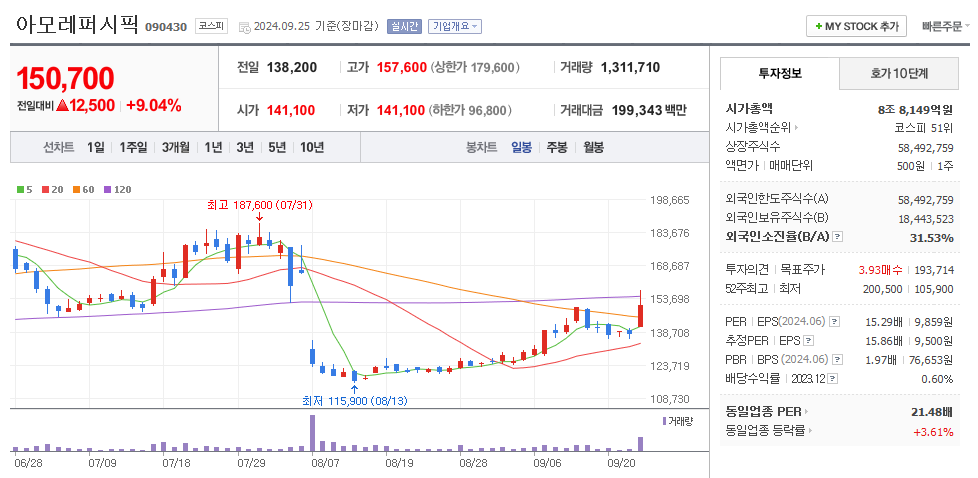
Task: Select the 10년 line chart period
Action: pos(312,148)
